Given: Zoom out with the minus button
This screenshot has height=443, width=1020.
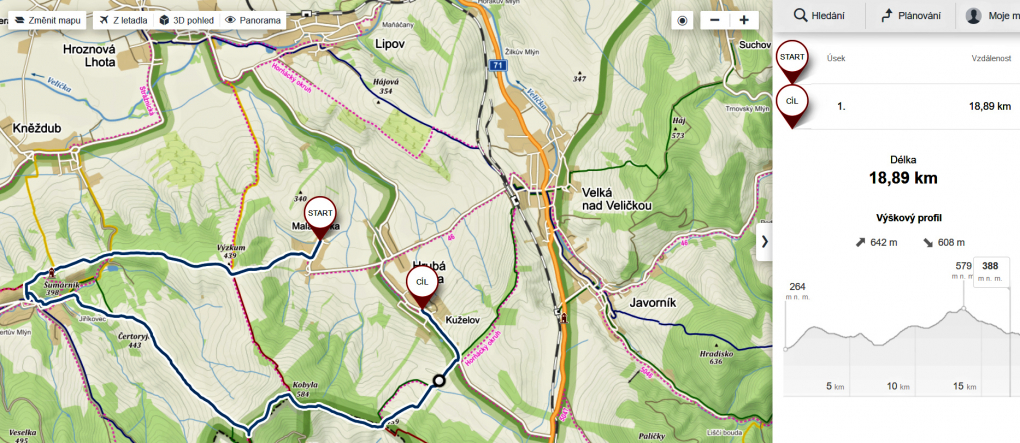Looking at the screenshot, I should 715,20.
